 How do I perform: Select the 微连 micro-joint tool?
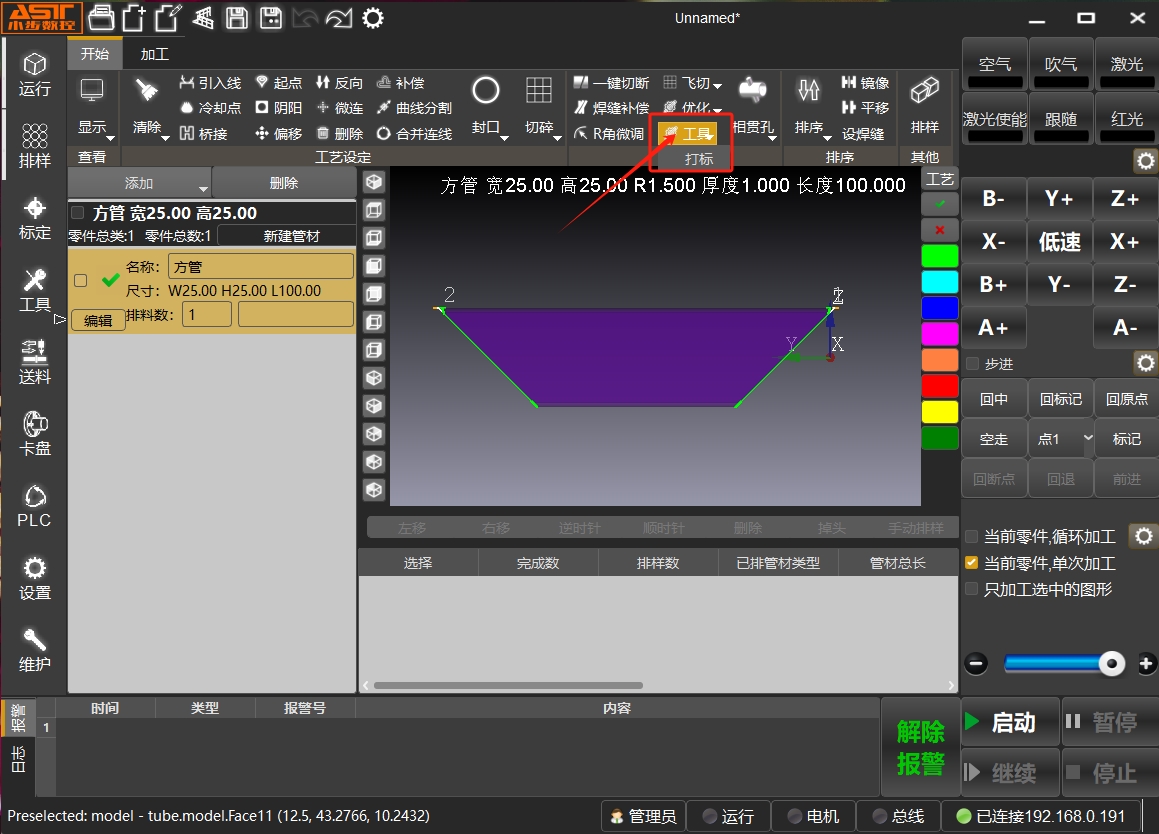click(339, 108)
